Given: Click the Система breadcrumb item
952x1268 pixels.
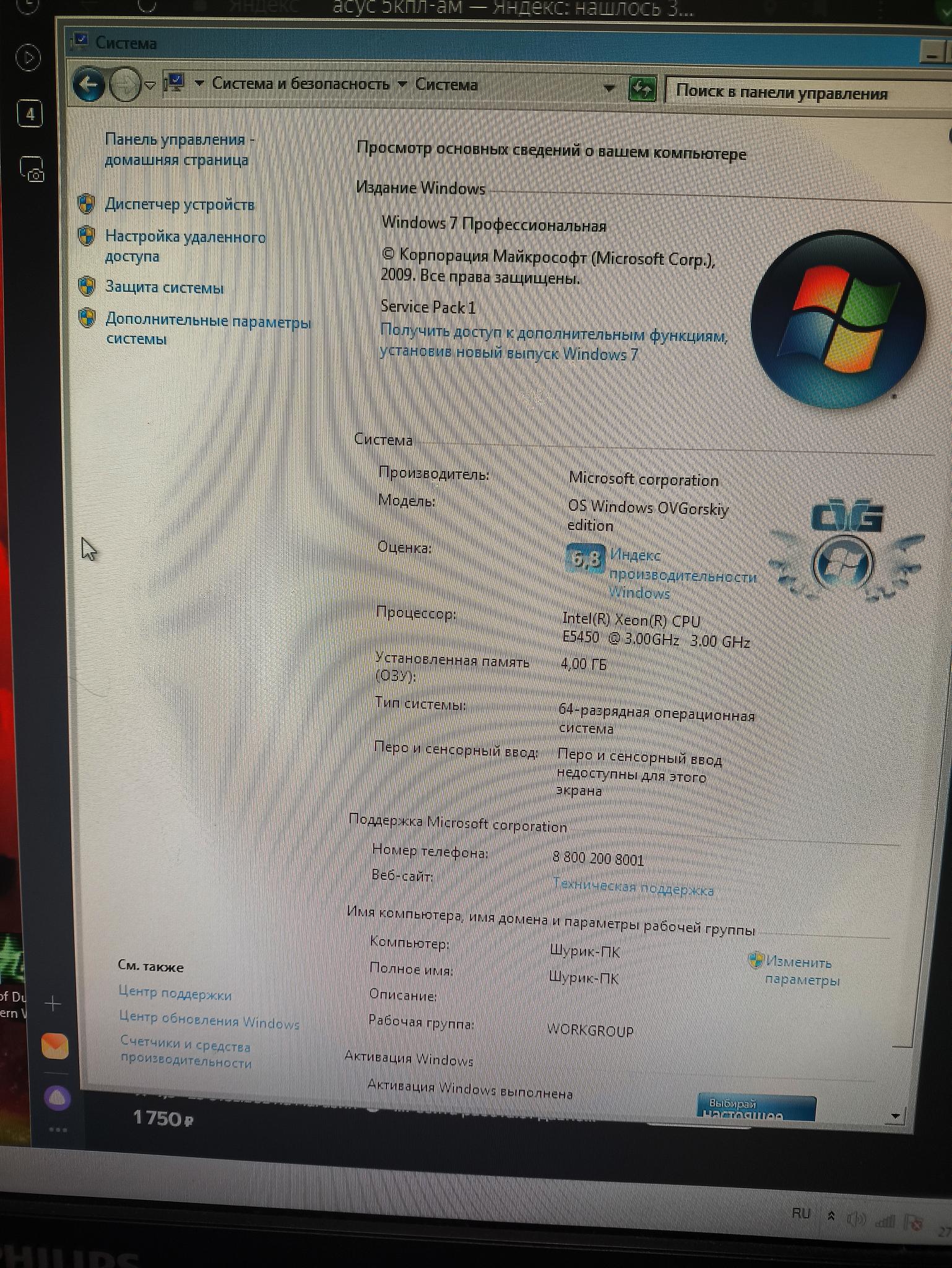Looking at the screenshot, I should (x=446, y=85).
